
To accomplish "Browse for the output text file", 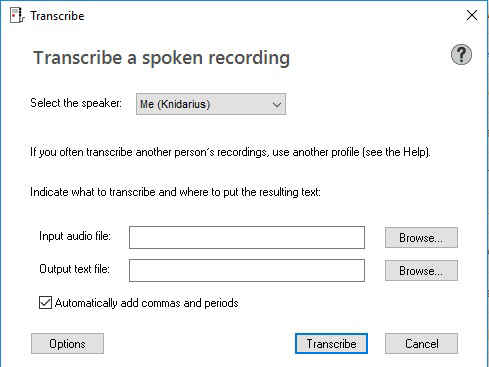I will [421, 271].
